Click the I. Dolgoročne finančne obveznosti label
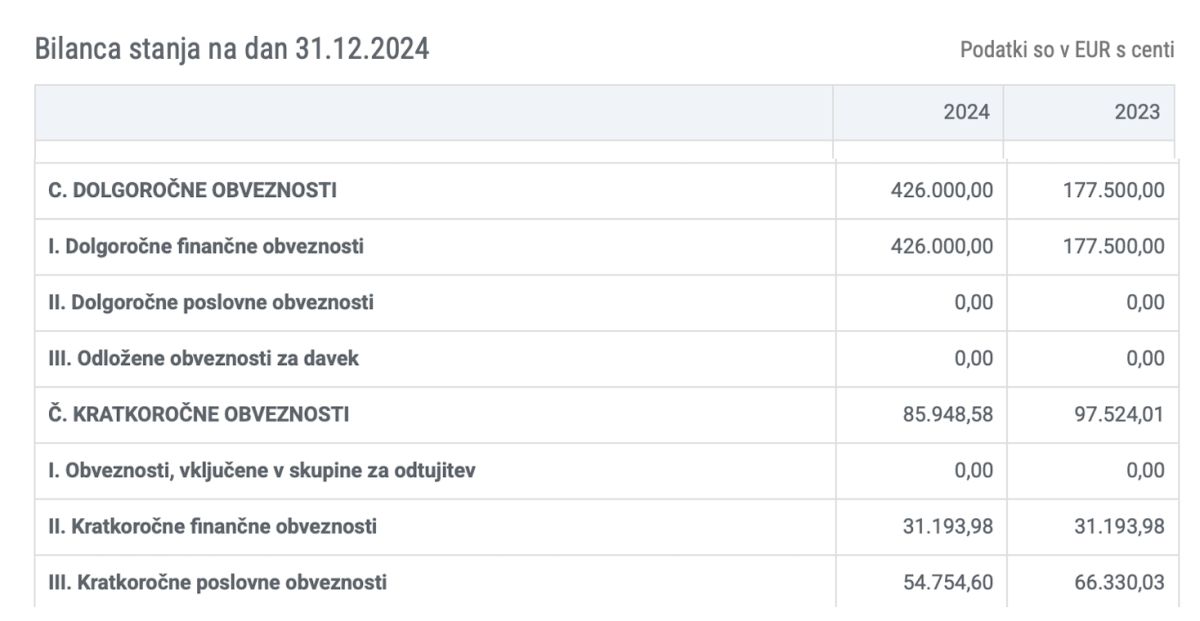The image size is (1200, 621). (206, 246)
